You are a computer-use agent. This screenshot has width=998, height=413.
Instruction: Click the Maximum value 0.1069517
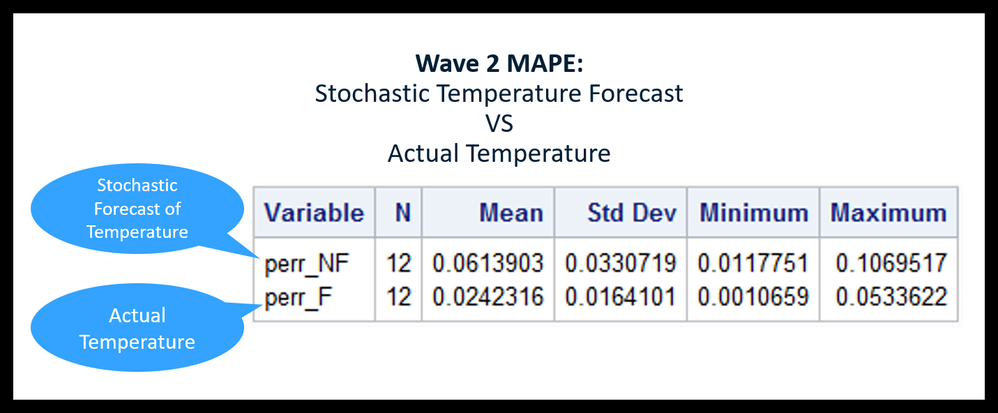point(888,265)
